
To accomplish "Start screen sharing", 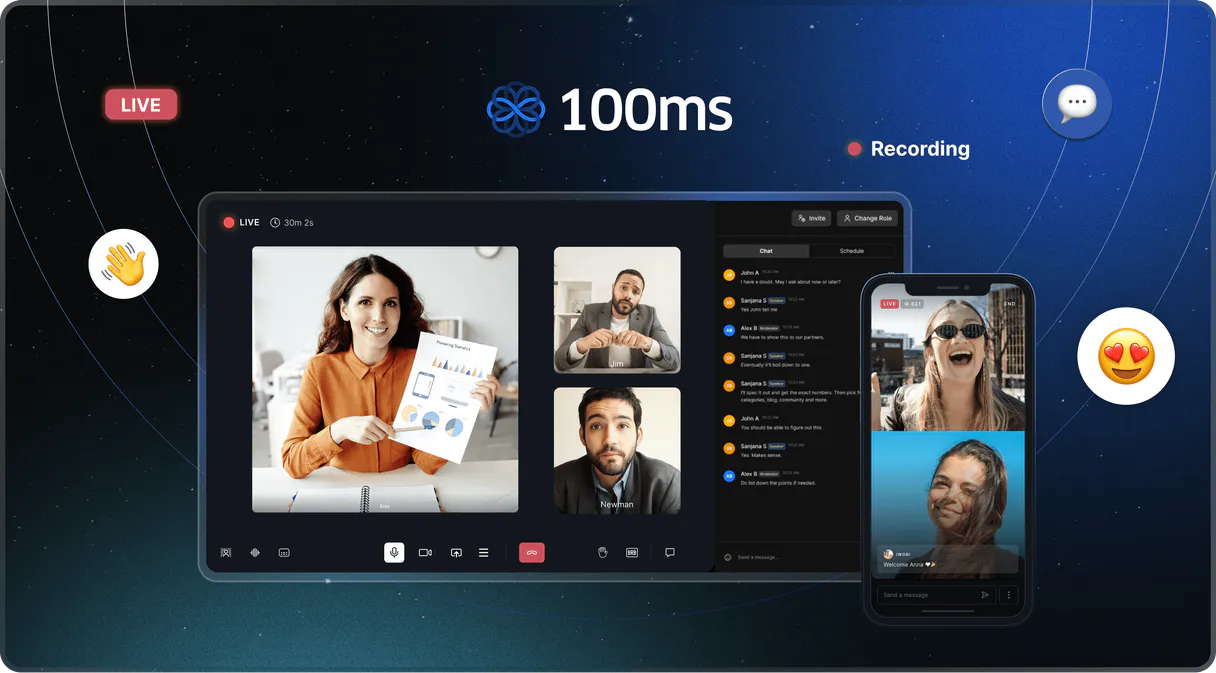I will coord(455,552).
